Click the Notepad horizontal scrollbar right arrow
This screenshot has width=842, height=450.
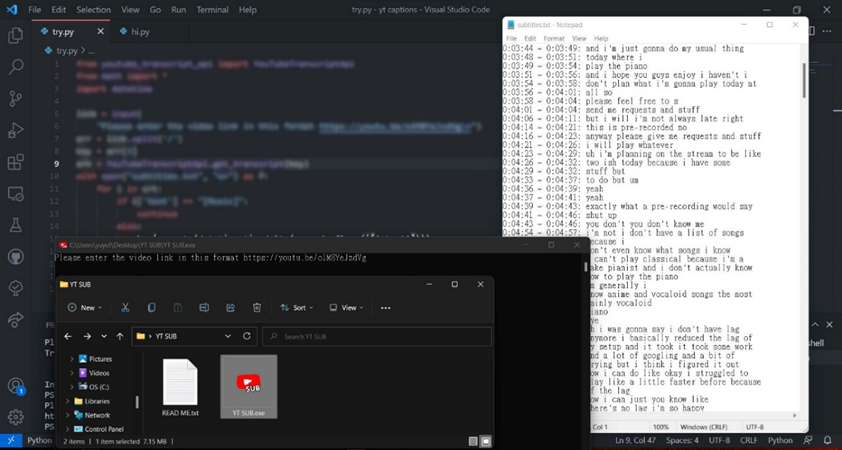tap(795, 415)
